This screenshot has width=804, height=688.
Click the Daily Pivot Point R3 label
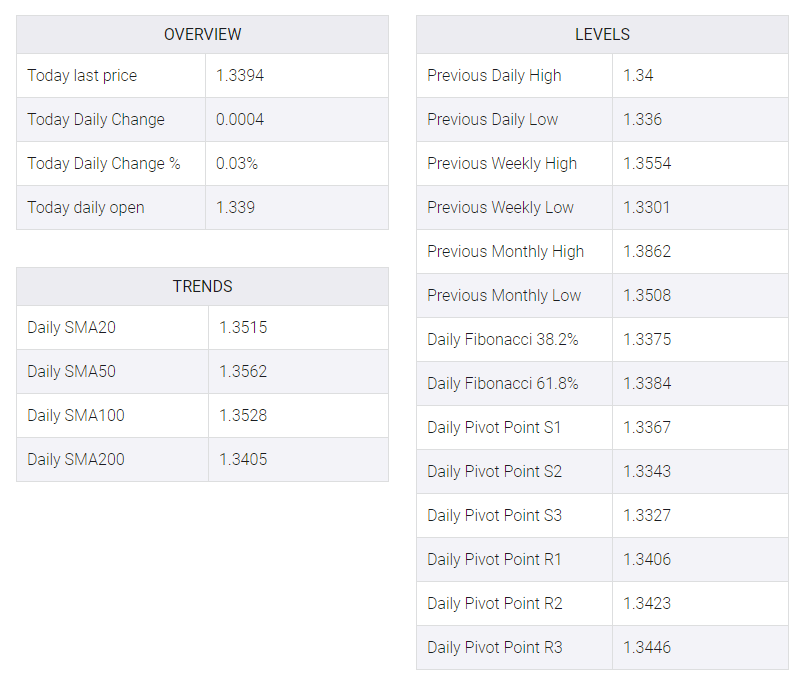click(495, 647)
